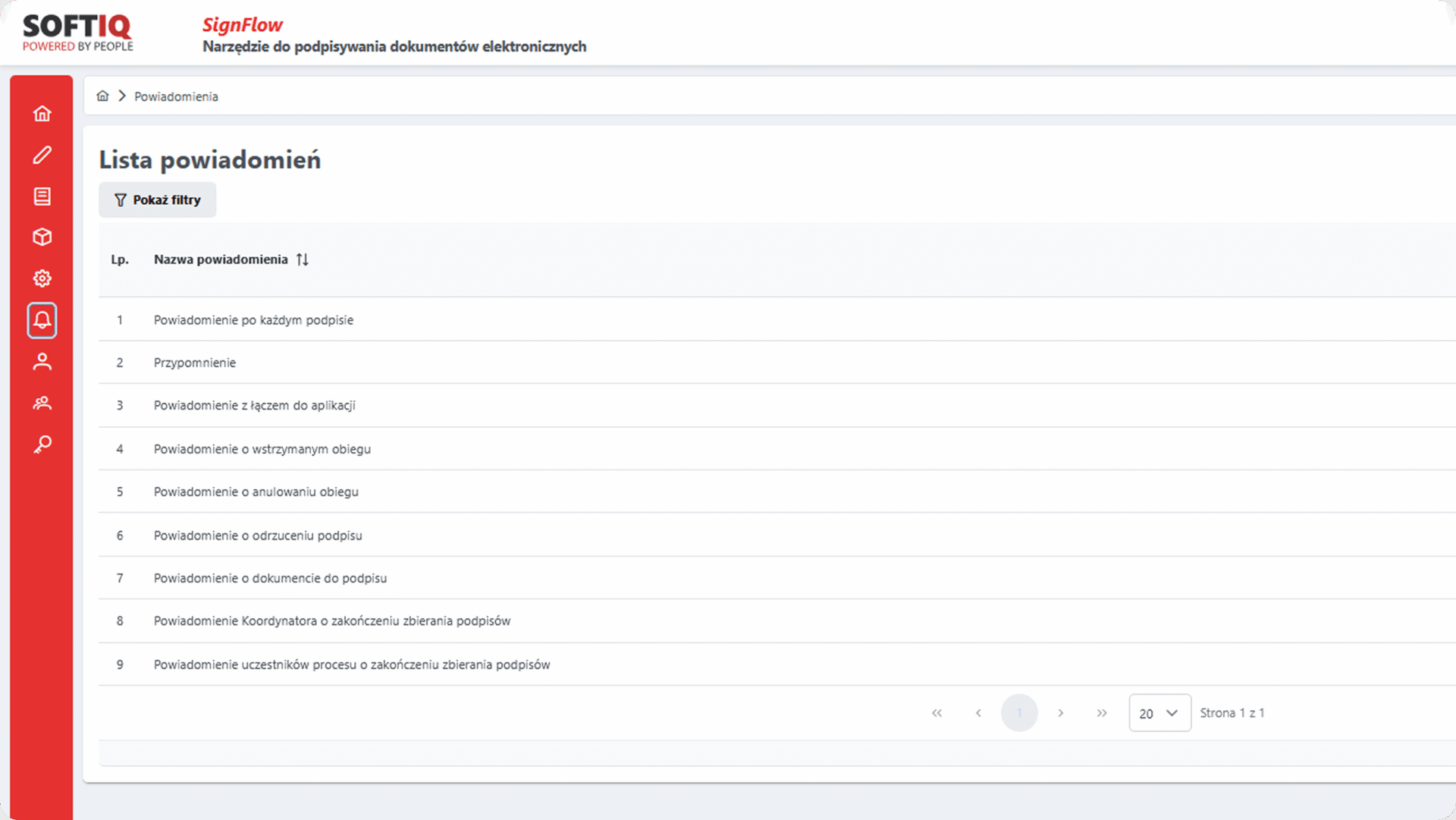Image resolution: width=1456 pixels, height=820 pixels.
Task: Sort by Nazwa powiadomienia column arrows
Action: [x=303, y=259]
